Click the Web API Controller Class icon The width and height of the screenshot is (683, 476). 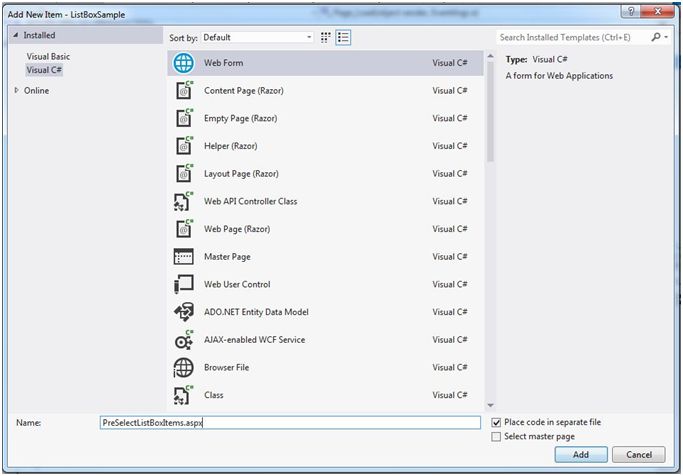point(183,201)
